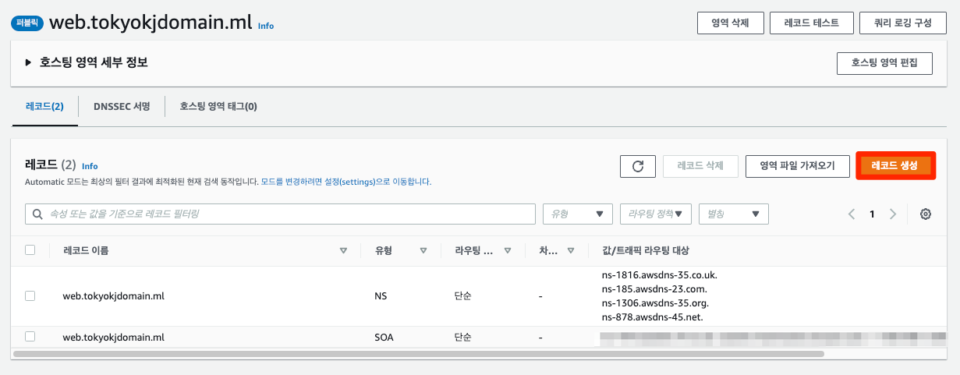Click the horizontal scrollbar under the table

[x=418, y=354]
